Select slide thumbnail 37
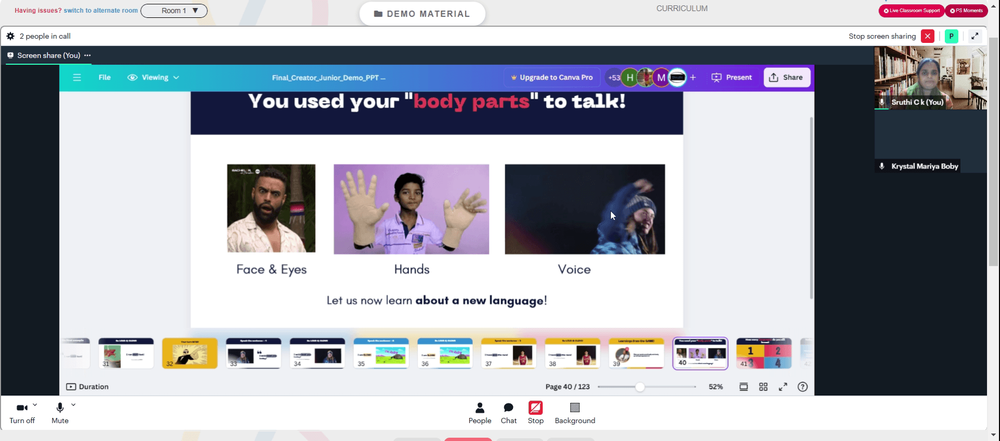This screenshot has width=1000, height=441. (x=508, y=354)
